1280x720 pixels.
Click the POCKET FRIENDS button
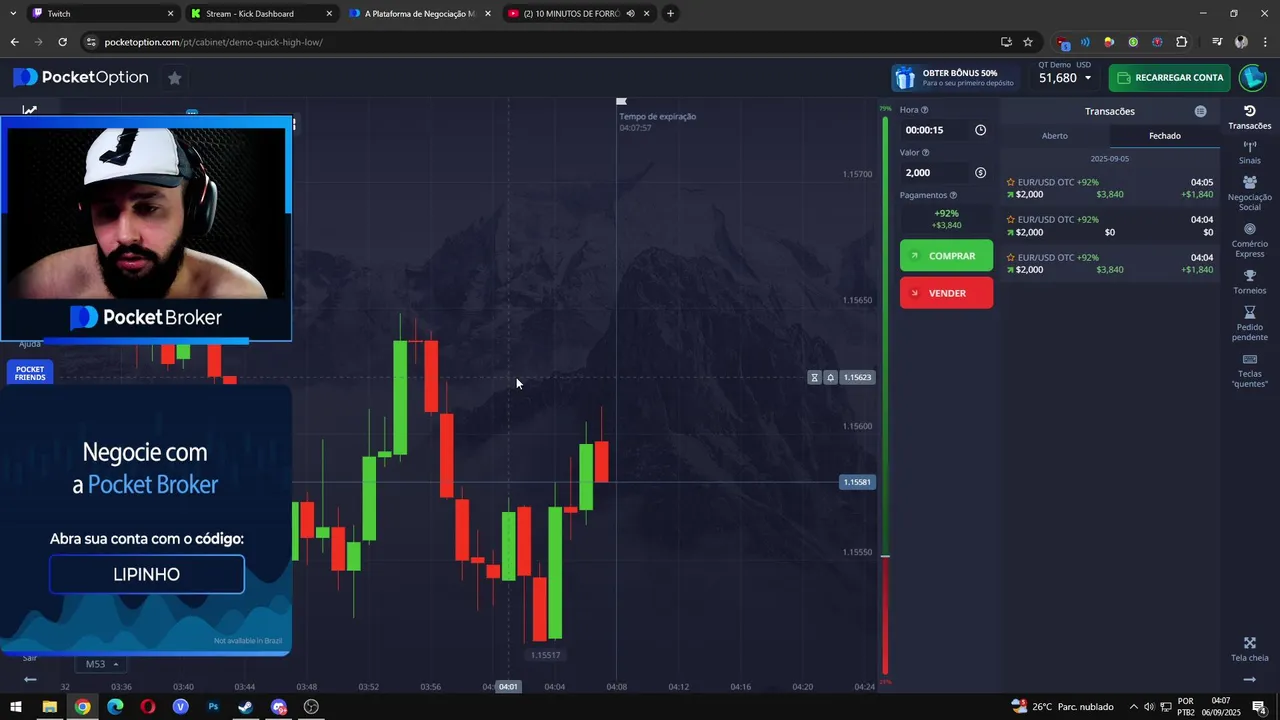[x=30, y=373]
